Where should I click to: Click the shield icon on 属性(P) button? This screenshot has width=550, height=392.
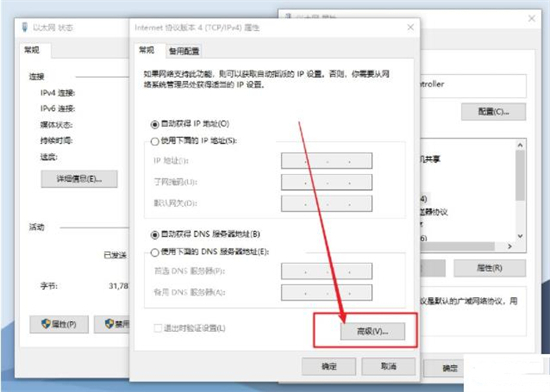pyautogui.click(x=46, y=324)
